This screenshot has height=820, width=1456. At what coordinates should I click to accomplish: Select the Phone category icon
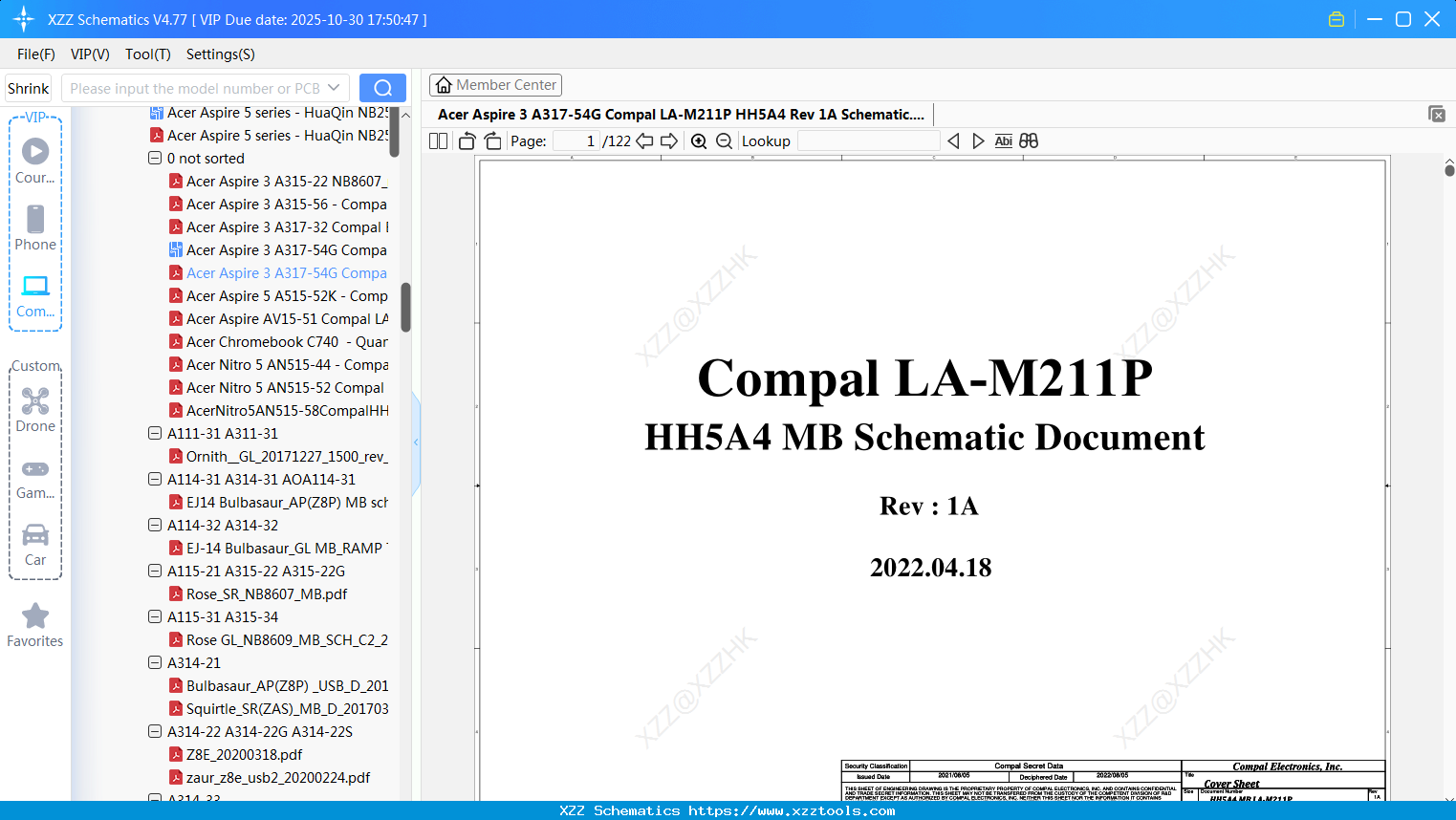point(35,227)
